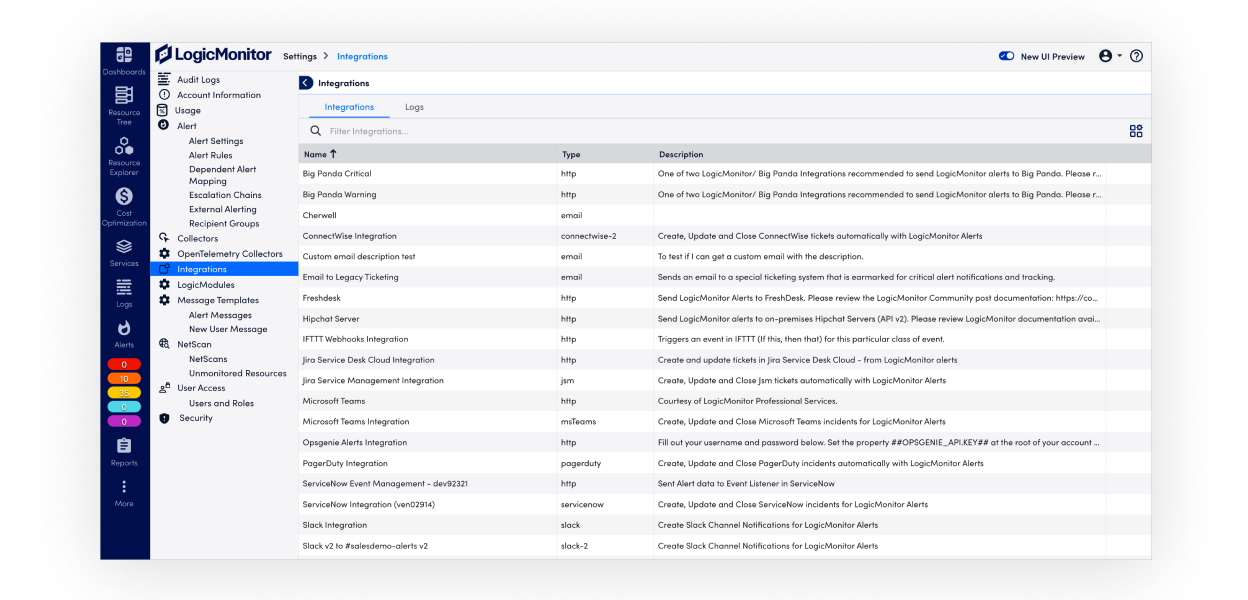1248x600 pixels.
Task: Click the Settings breadcrumb link
Action: pyautogui.click(x=299, y=57)
